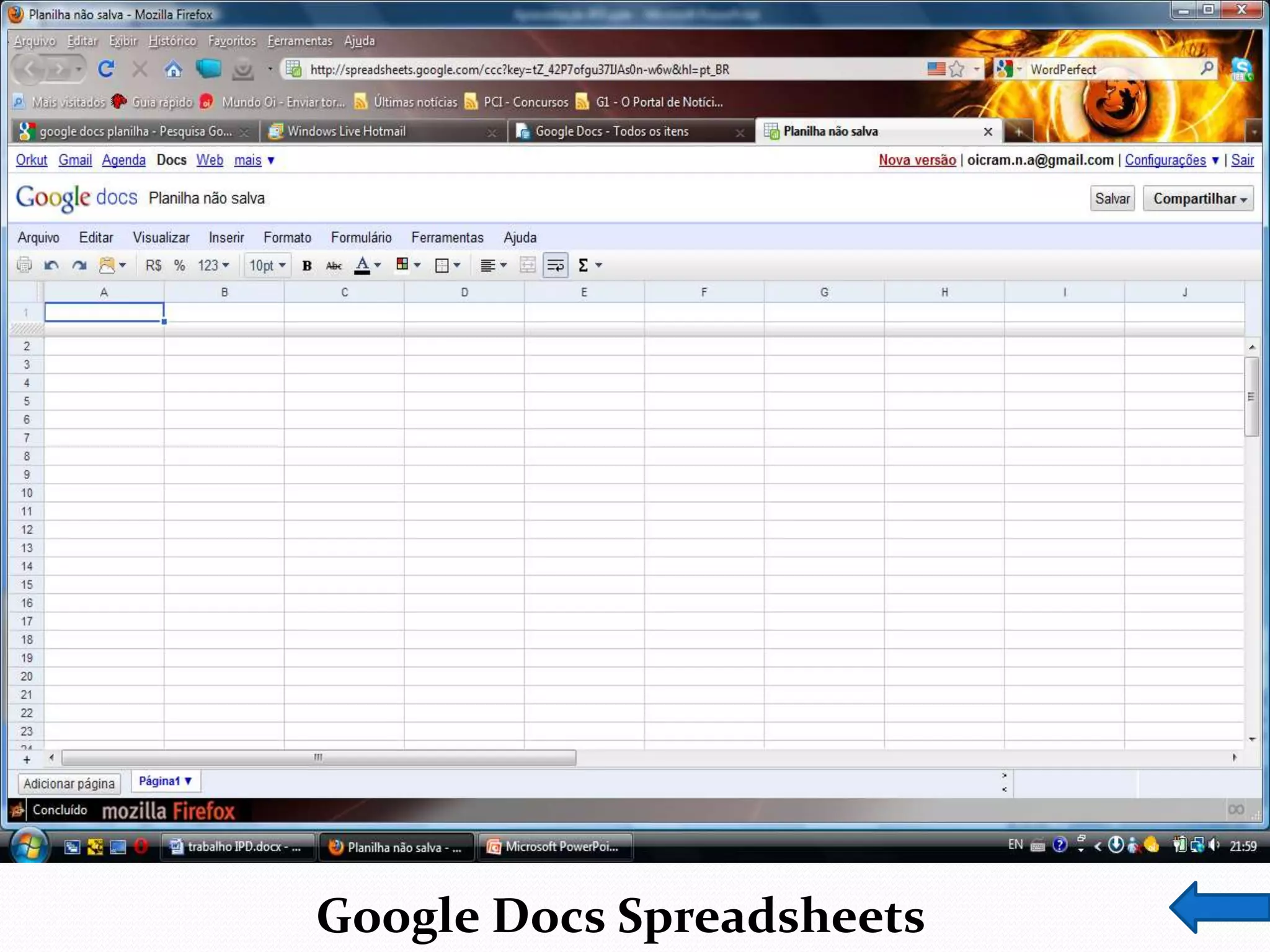The image size is (1270, 952).
Task: Click the Firefox home icon
Action: pos(173,69)
